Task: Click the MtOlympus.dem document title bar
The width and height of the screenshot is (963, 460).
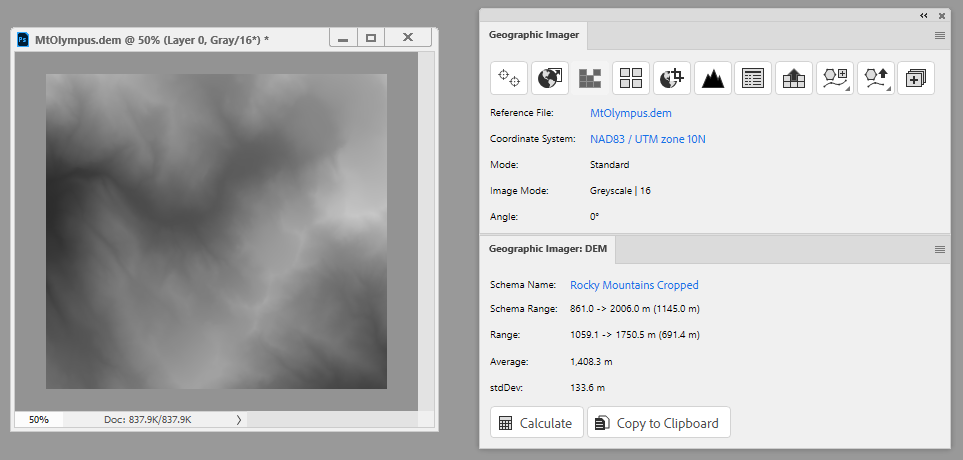Action: tap(172, 40)
